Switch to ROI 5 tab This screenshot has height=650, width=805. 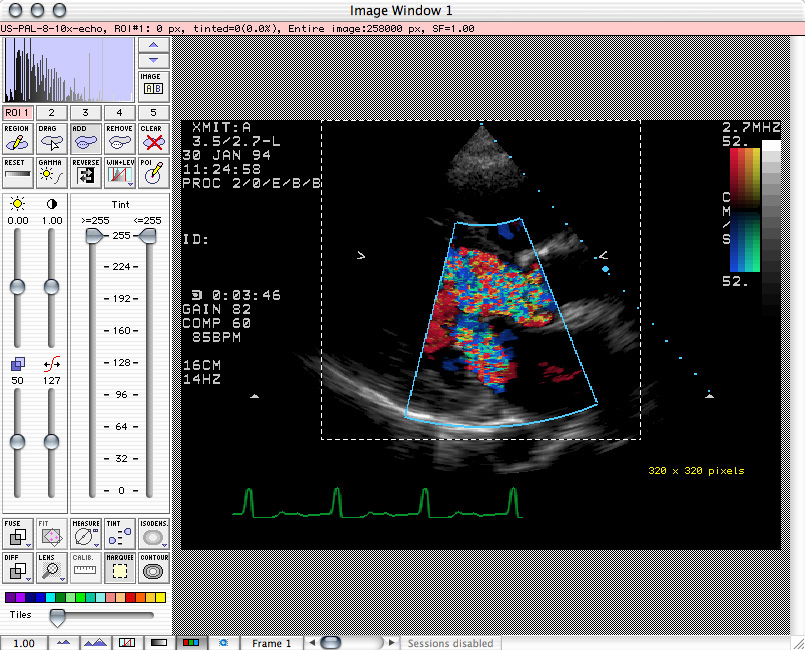point(153,113)
